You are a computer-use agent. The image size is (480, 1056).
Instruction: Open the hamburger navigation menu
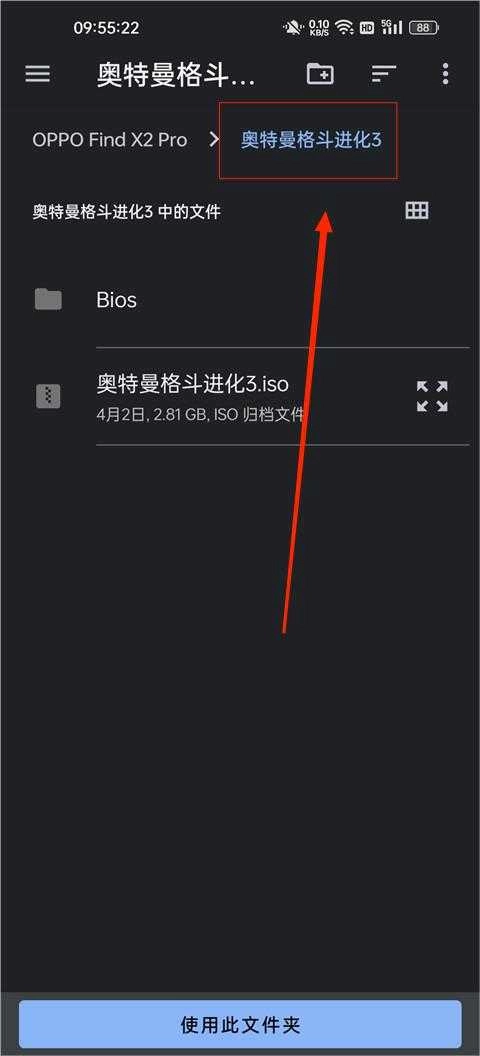(38, 73)
